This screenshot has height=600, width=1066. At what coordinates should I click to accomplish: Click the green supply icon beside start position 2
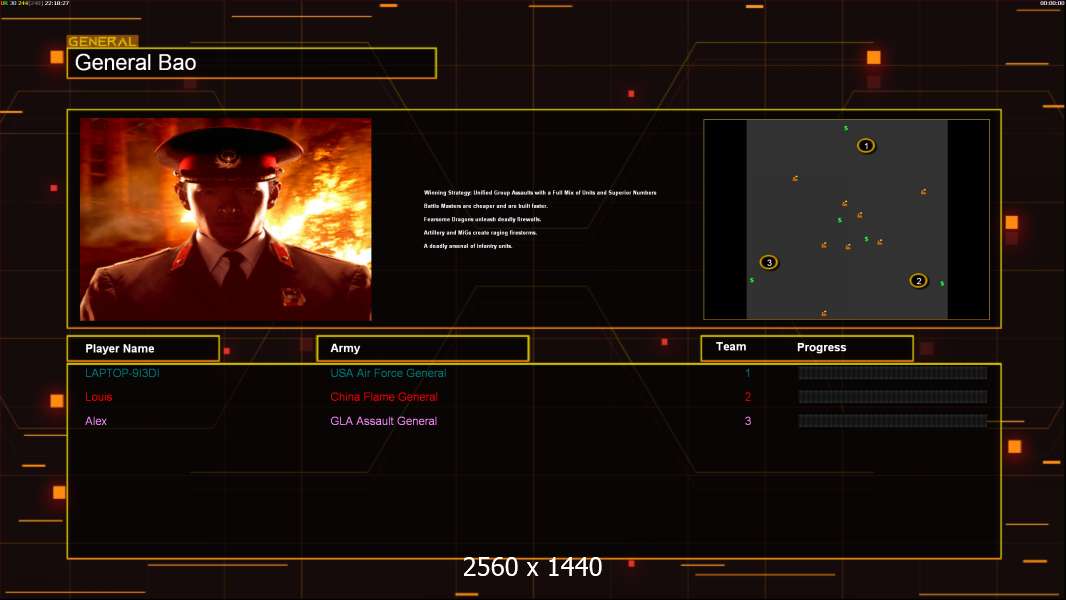coord(942,283)
